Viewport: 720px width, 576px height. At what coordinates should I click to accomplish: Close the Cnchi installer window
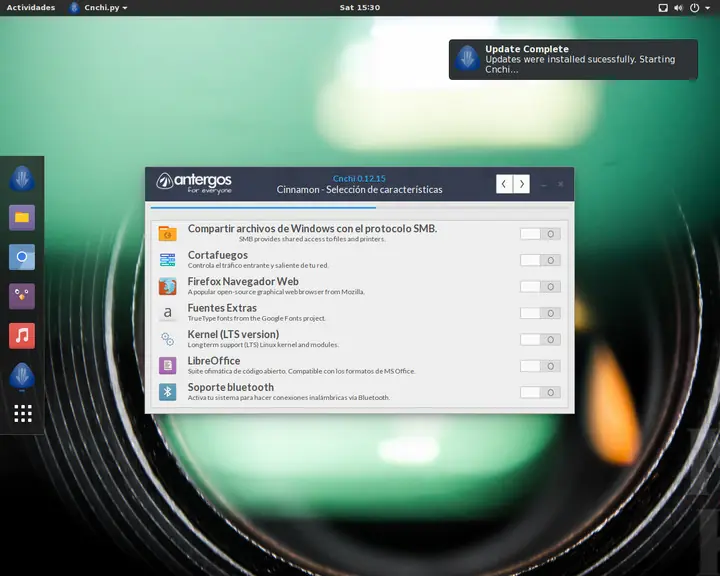(561, 184)
